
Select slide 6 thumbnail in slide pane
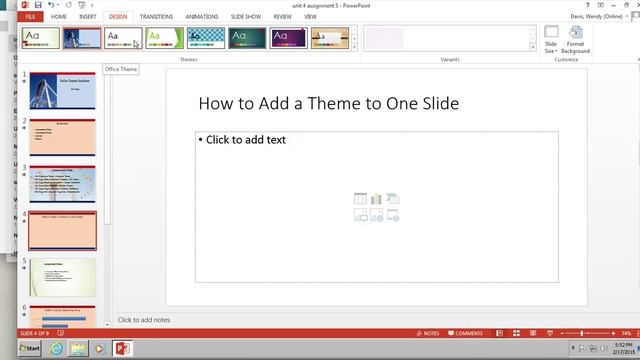point(62,317)
